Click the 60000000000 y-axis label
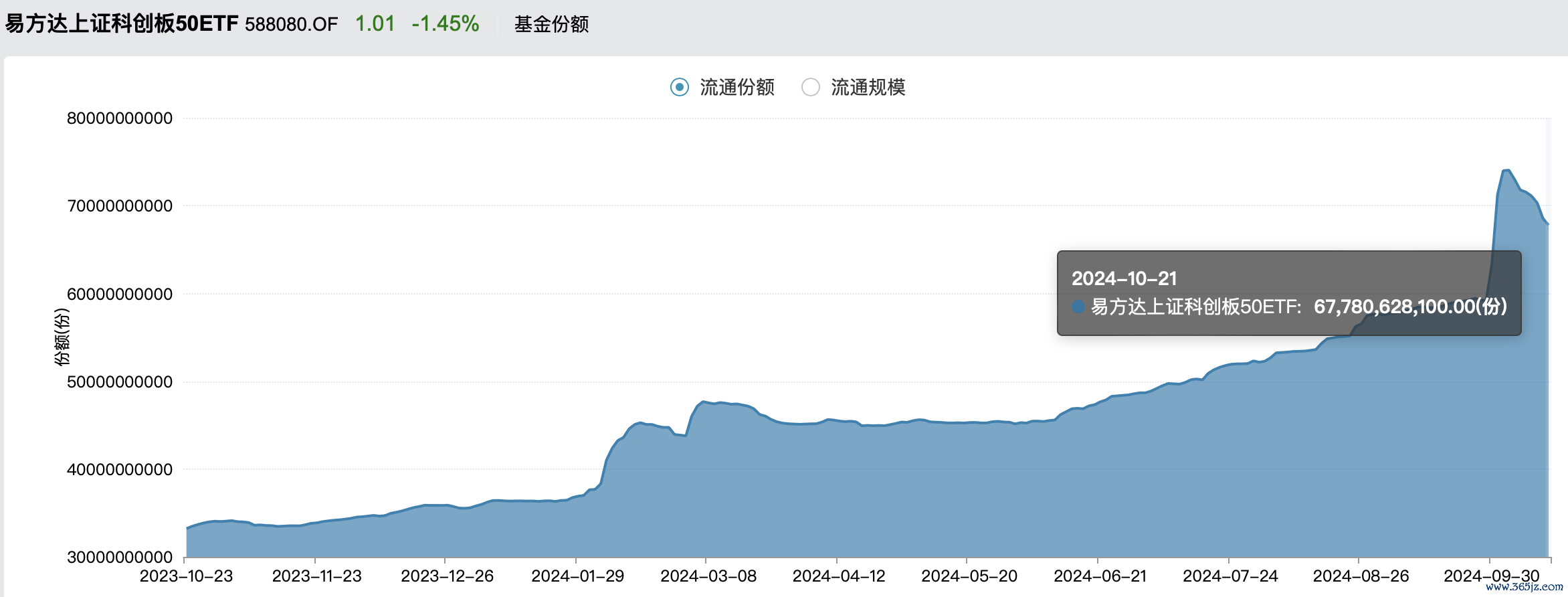The image size is (1568, 597). 120,294
